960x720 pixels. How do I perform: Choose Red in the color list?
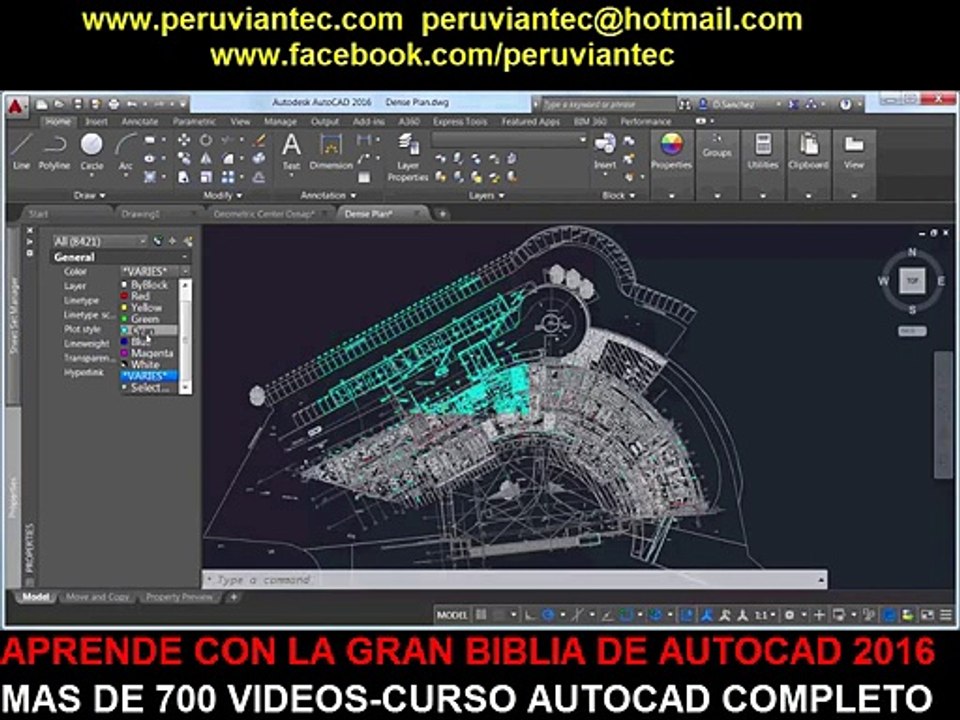tap(149, 296)
